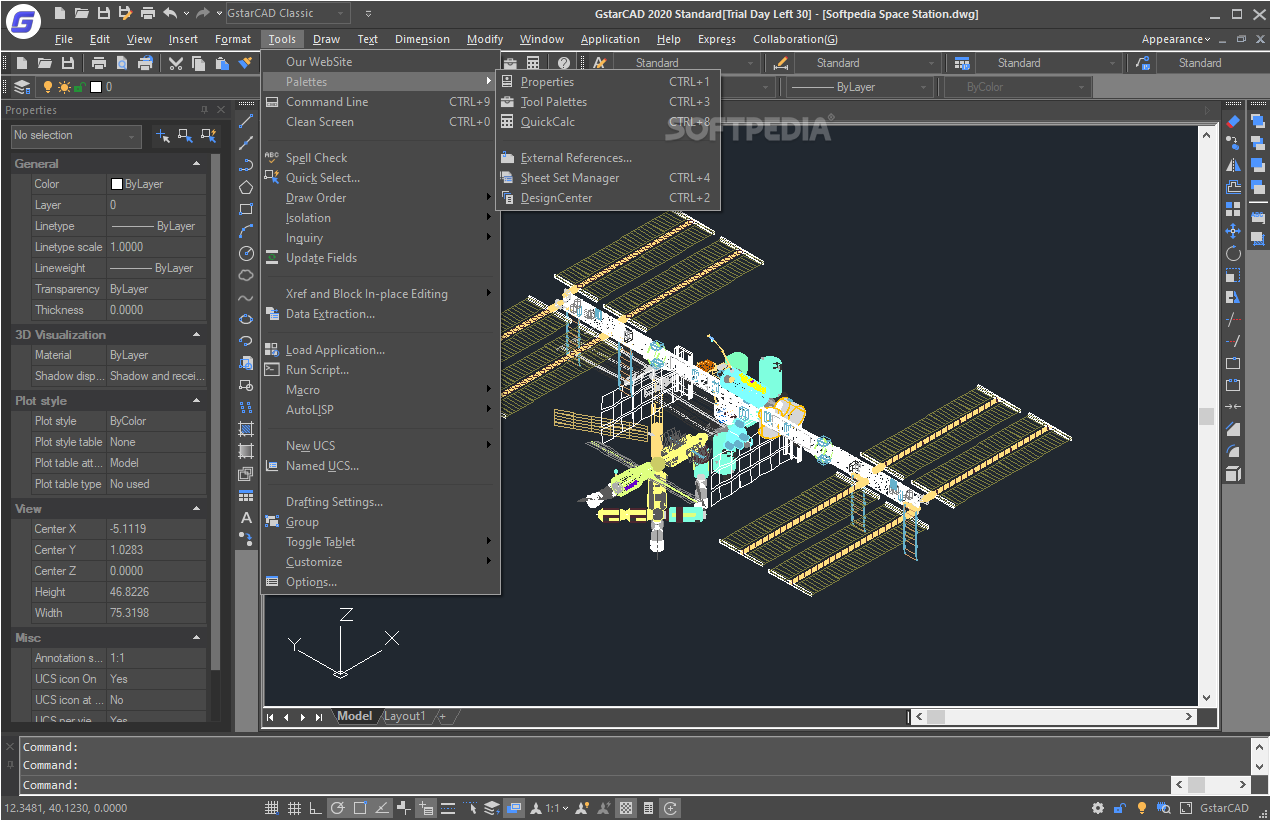Switch to the Model tab

[354, 716]
